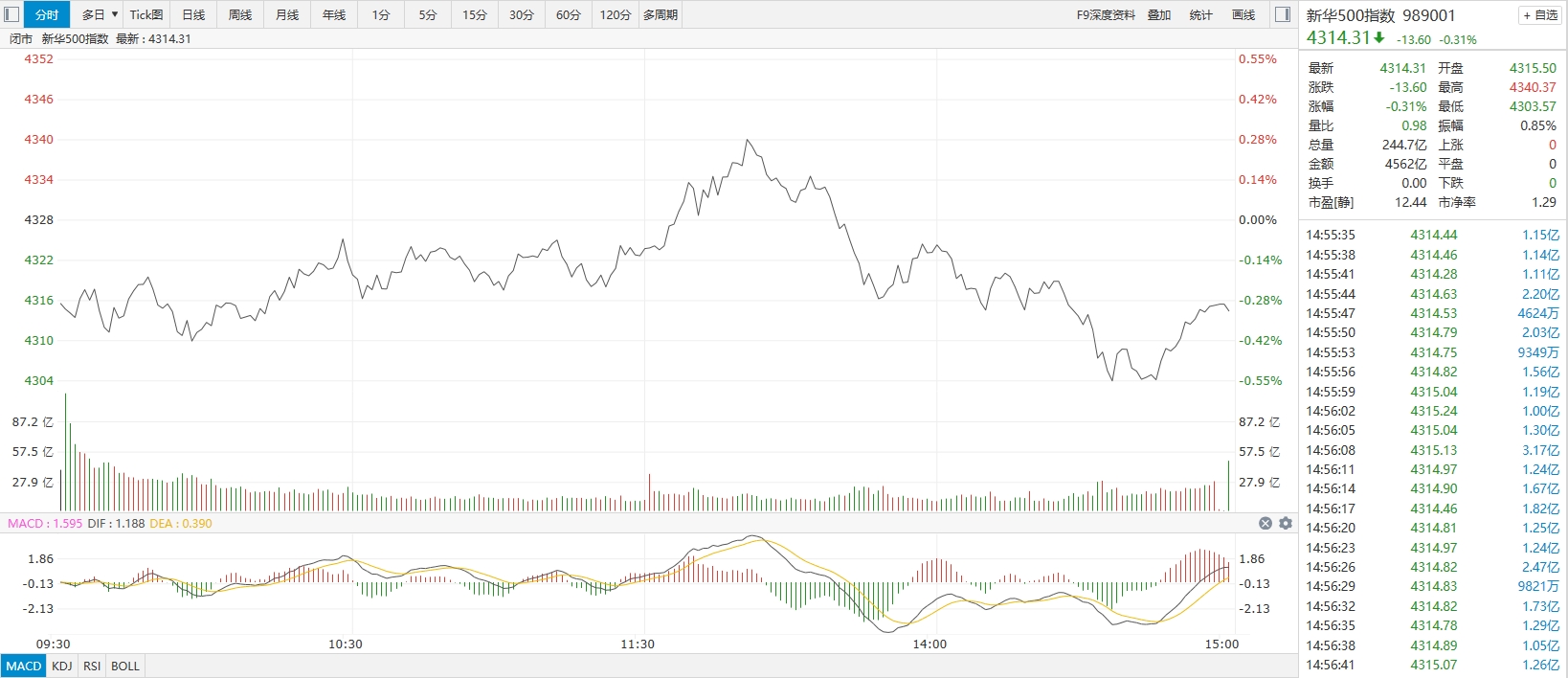1568x678 pixels.
Task: Toggle the right quote panel icon
Action: click(x=1283, y=14)
